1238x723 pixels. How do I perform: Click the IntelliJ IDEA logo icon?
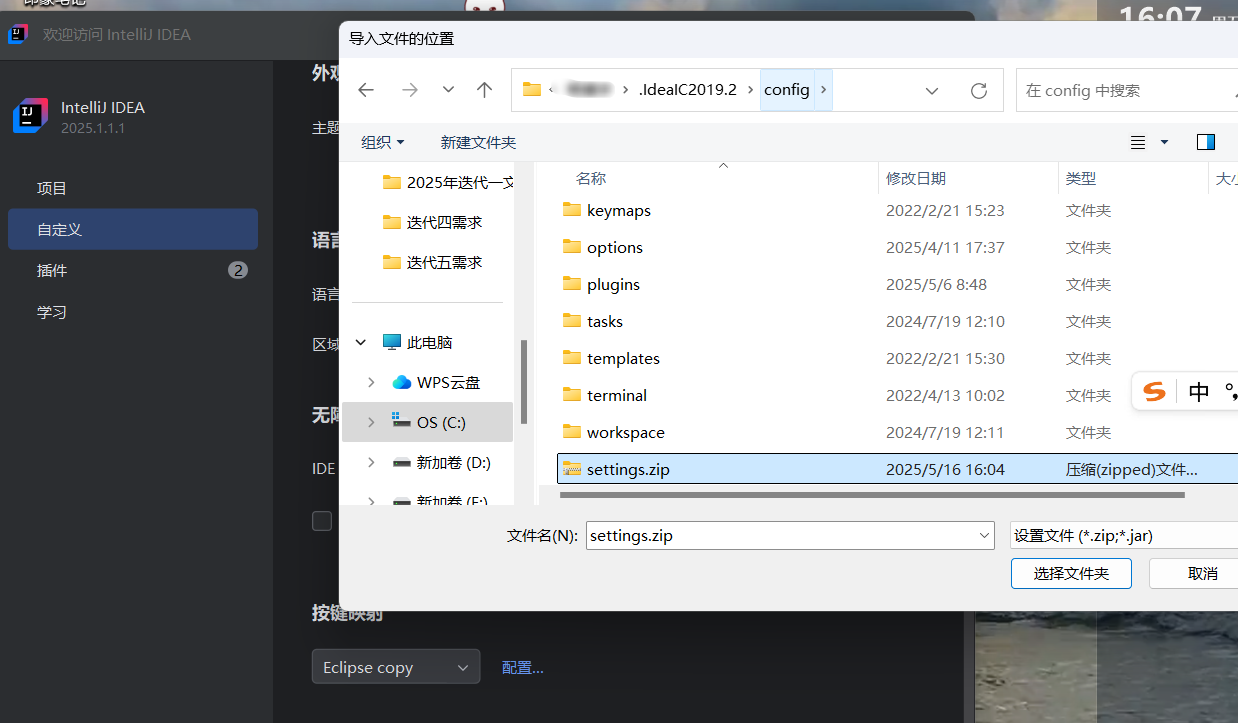[30, 116]
